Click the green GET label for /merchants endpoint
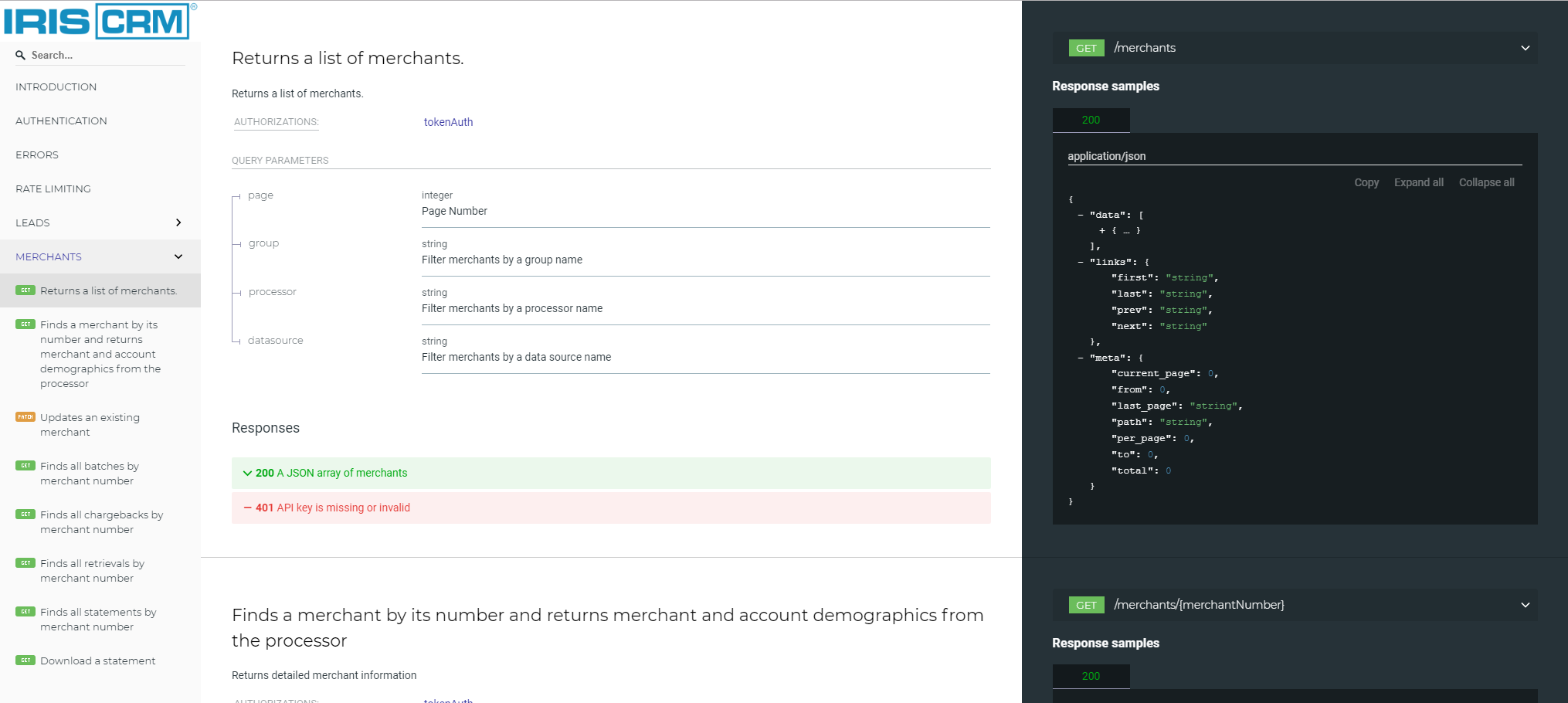 tap(1086, 48)
